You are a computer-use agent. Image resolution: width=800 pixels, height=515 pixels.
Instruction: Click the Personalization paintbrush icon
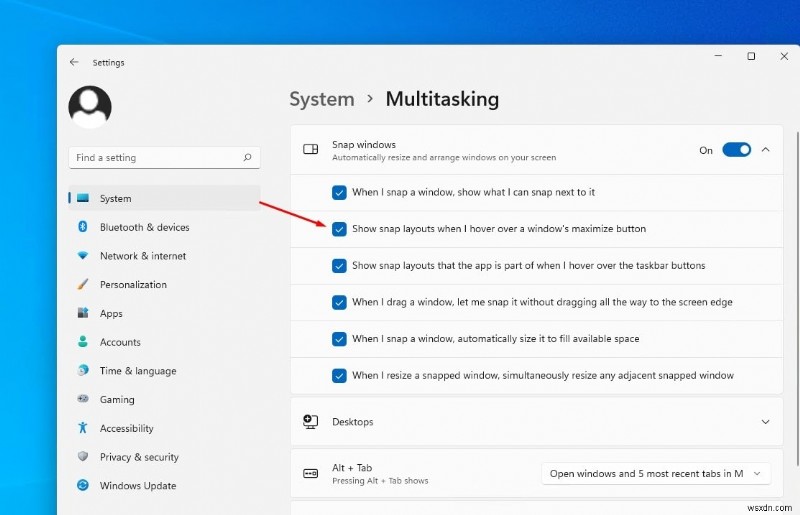(x=83, y=284)
